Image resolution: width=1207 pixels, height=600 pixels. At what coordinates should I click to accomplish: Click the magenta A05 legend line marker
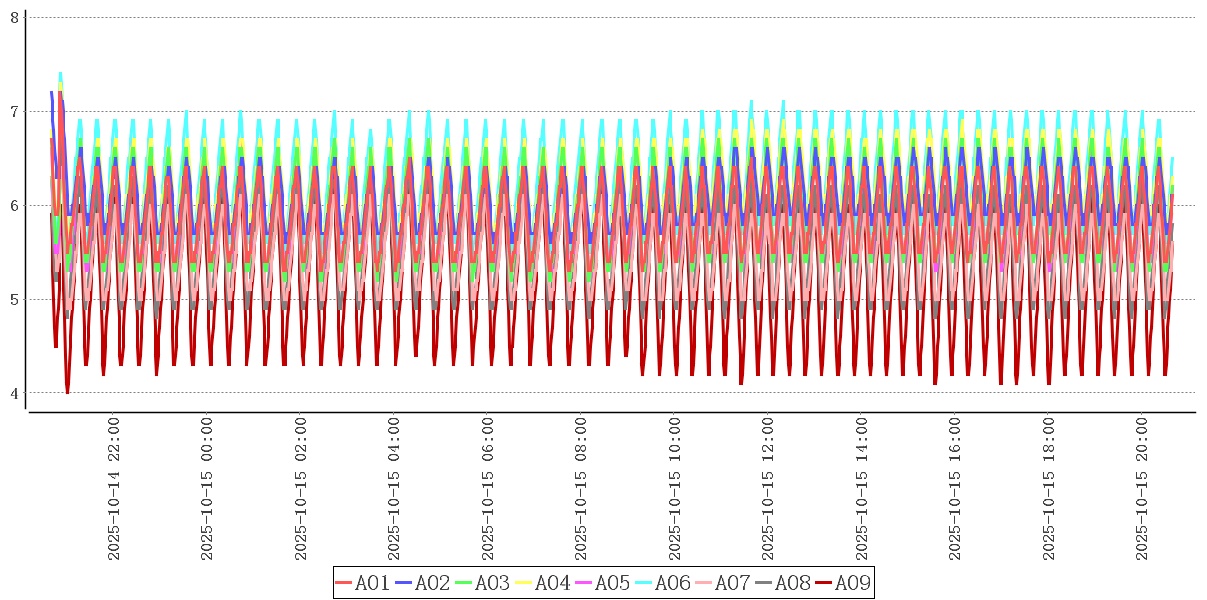[584, 583]
